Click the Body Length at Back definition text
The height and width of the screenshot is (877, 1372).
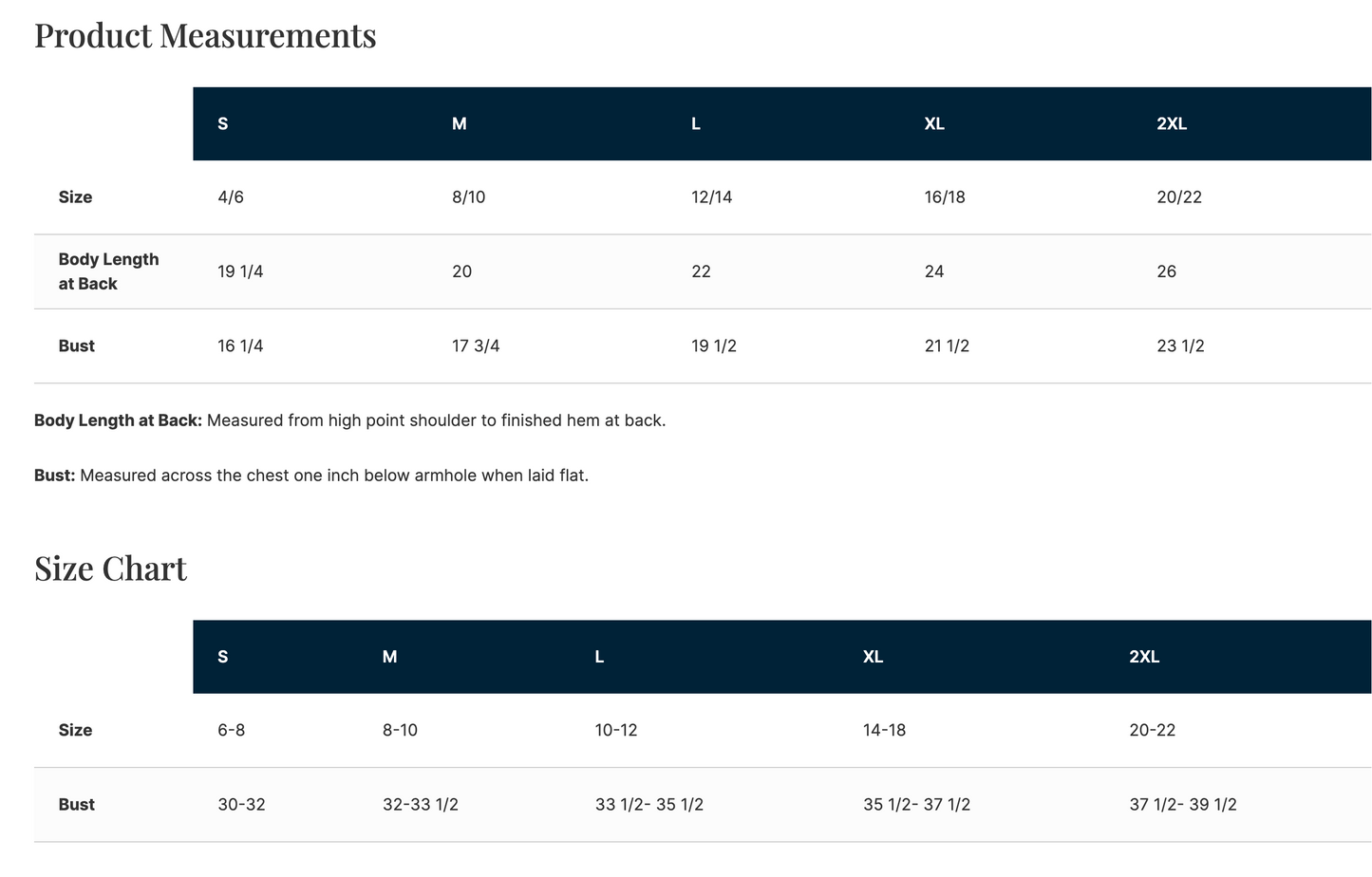(x=350, y=420)
